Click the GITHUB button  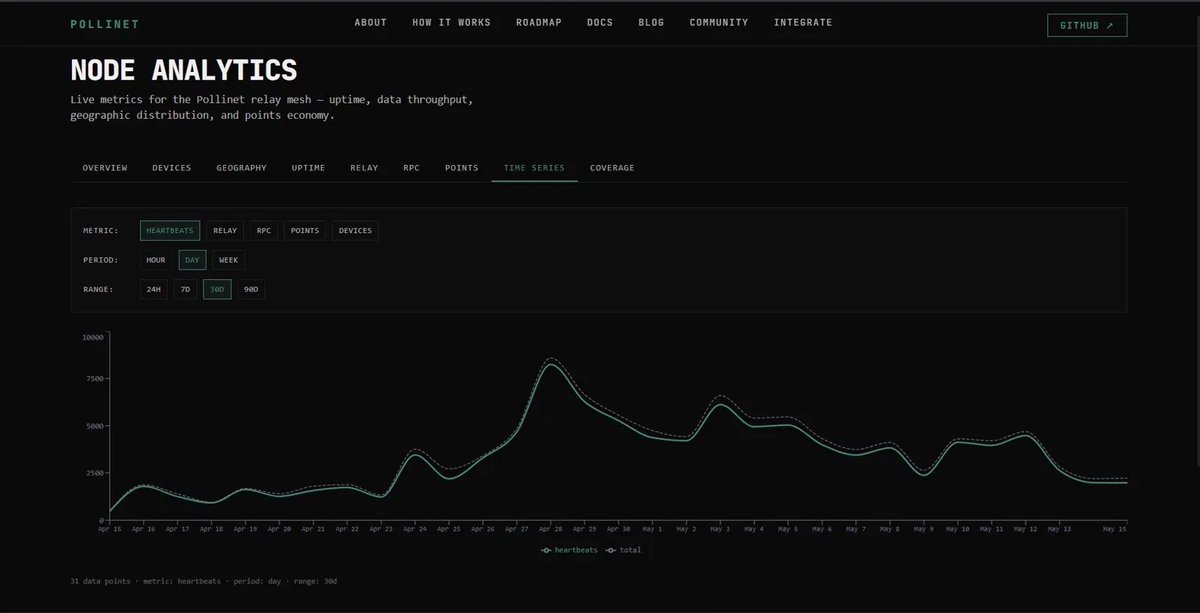point(1087,25)
